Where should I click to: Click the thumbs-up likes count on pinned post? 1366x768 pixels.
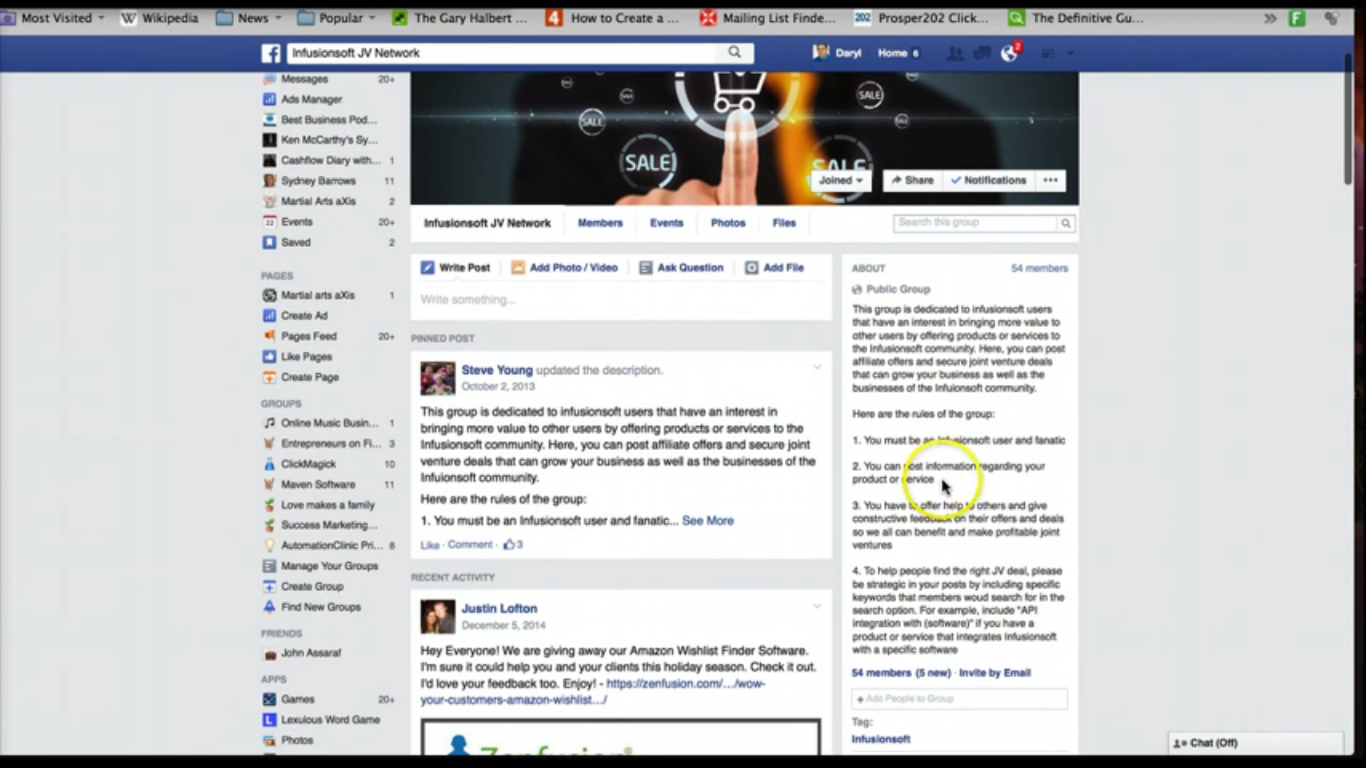pyautogui.click(x=512, y=545)
